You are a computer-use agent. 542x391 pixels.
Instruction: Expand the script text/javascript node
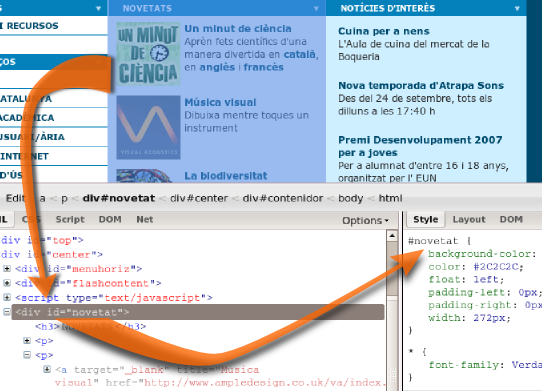(7, 297)
